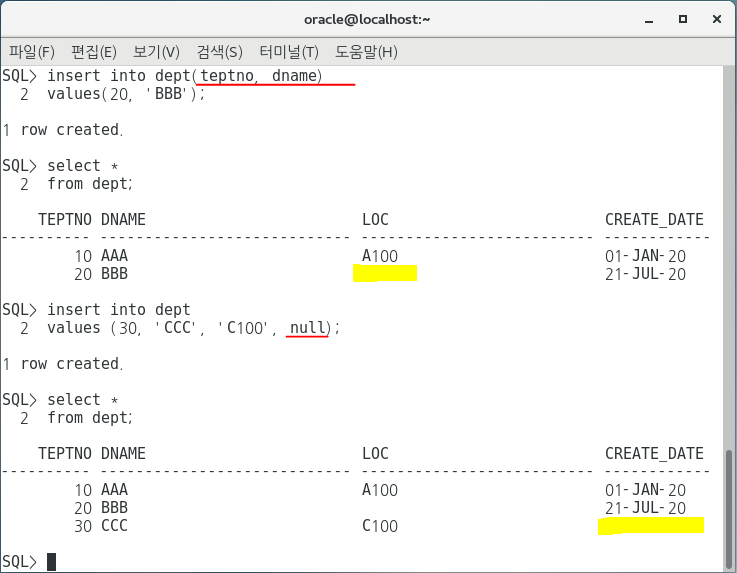The image size is (737, 573).
Task: Click C100 in the second result table
Action: tap(380, 526)
